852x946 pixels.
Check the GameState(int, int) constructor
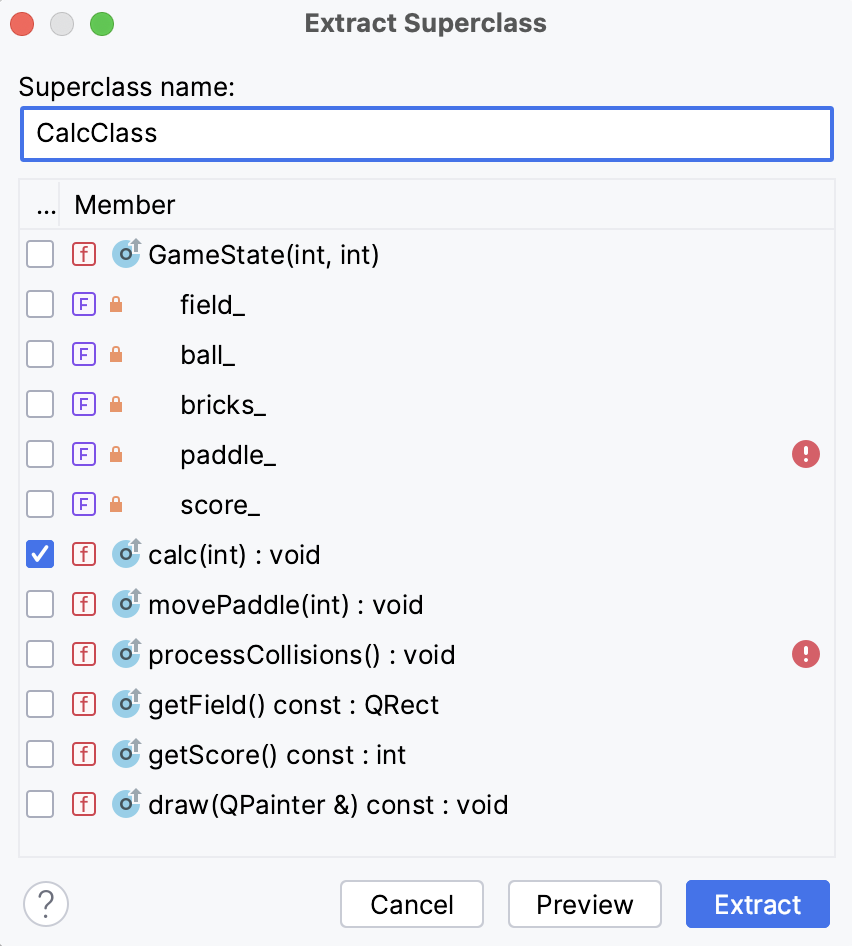(40, 254)
